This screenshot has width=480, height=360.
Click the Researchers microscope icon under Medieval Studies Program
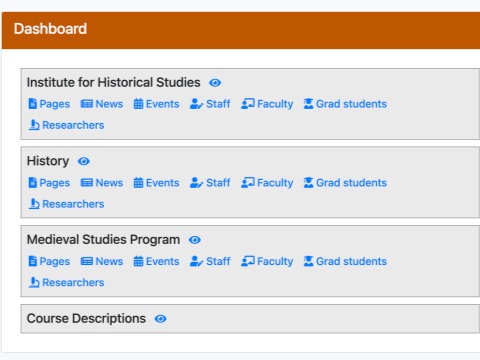point(34,282)
